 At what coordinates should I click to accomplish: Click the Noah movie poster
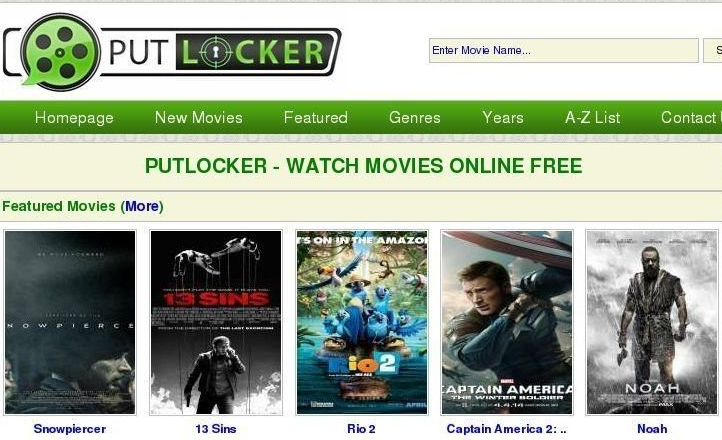pyautogui.click(x=652, y=322)
